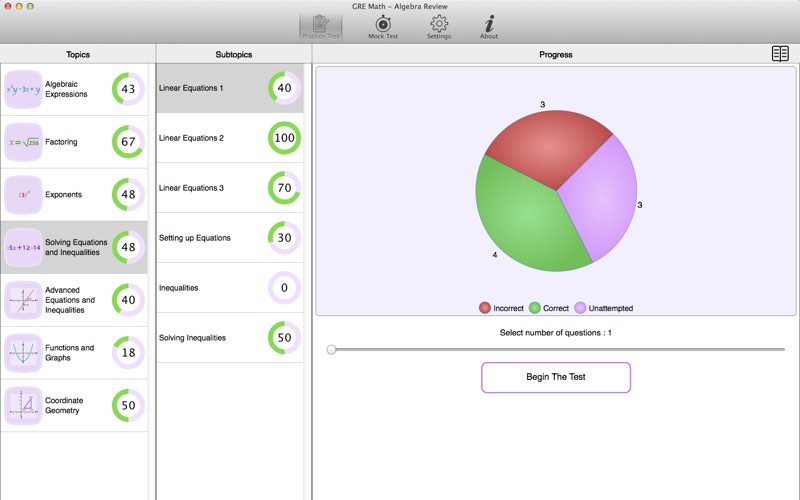Click the Correct legend label
Viewport: 800px width, 500px height.
point(556,308)
